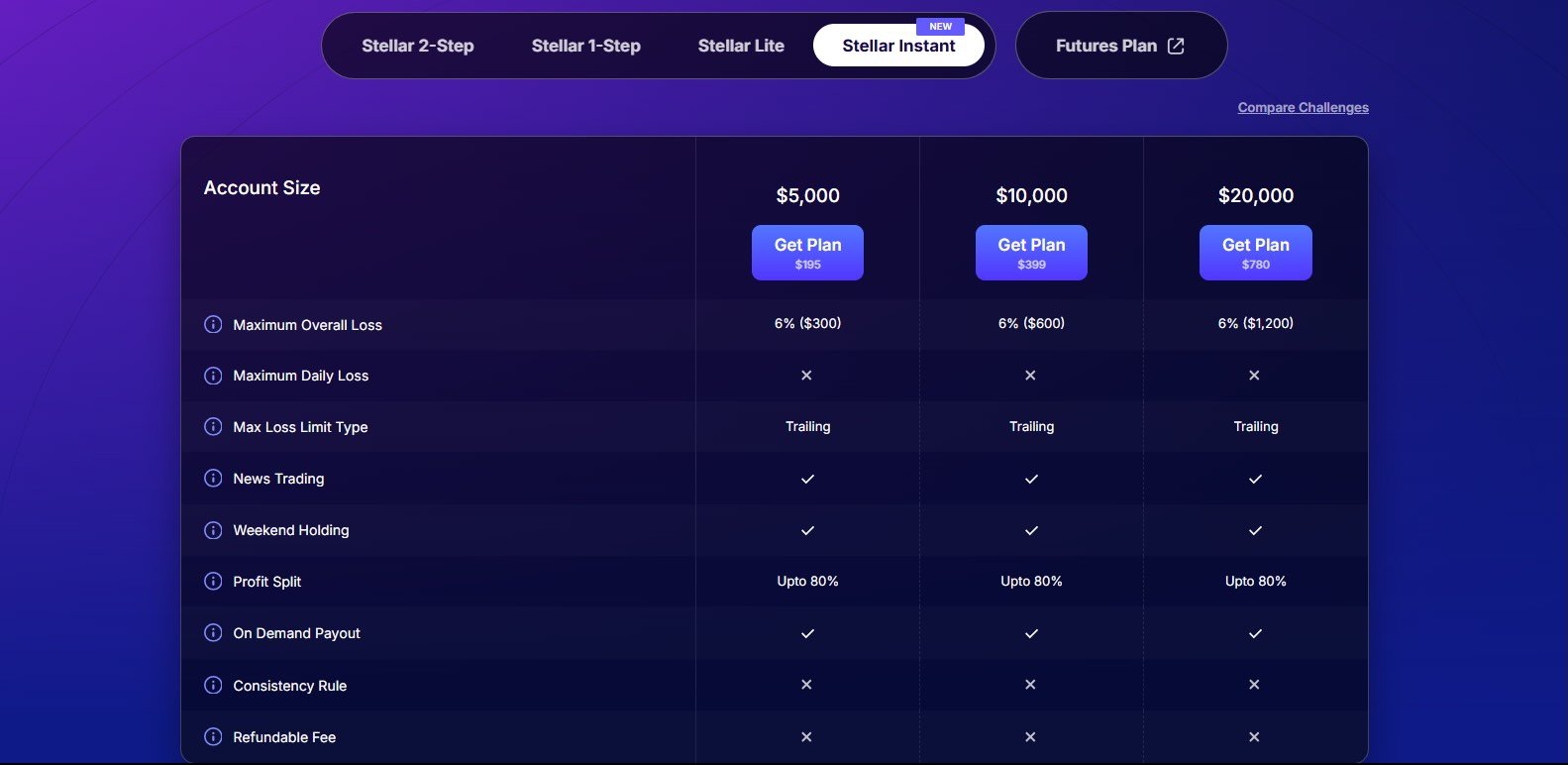Click Upto 80% under $20,000 column
Viewport: 1568px width, 765px height.
1255,581
